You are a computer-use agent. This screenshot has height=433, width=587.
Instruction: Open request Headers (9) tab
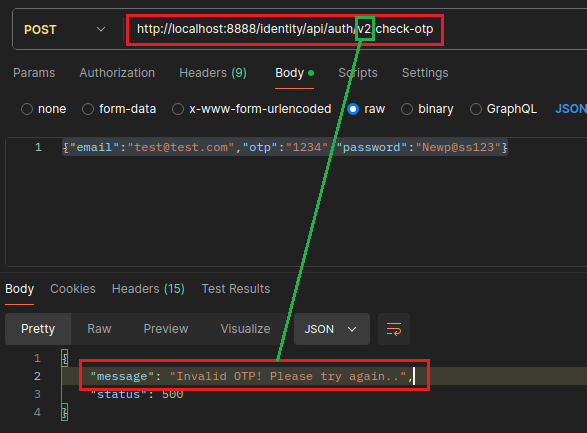click(213, 73)
